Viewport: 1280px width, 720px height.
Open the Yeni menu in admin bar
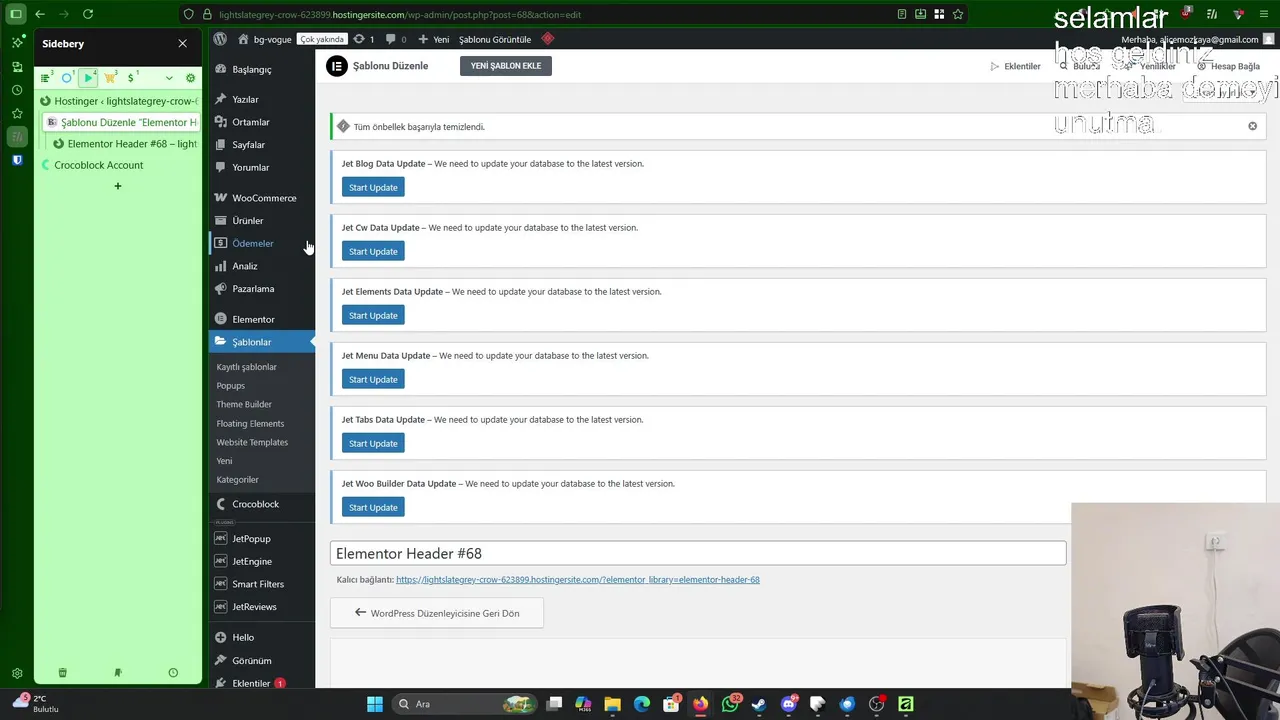[434, 39]
